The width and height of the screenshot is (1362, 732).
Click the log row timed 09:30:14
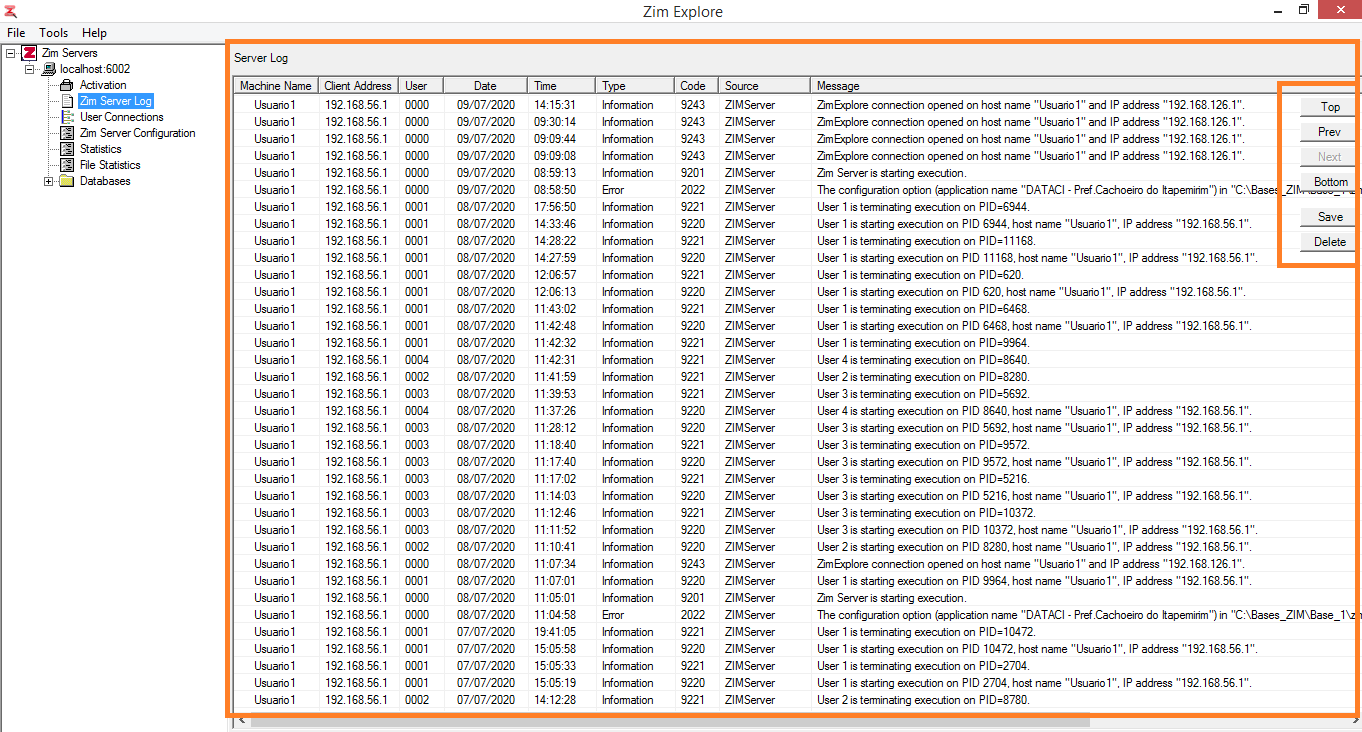click(x=795, y=122)
